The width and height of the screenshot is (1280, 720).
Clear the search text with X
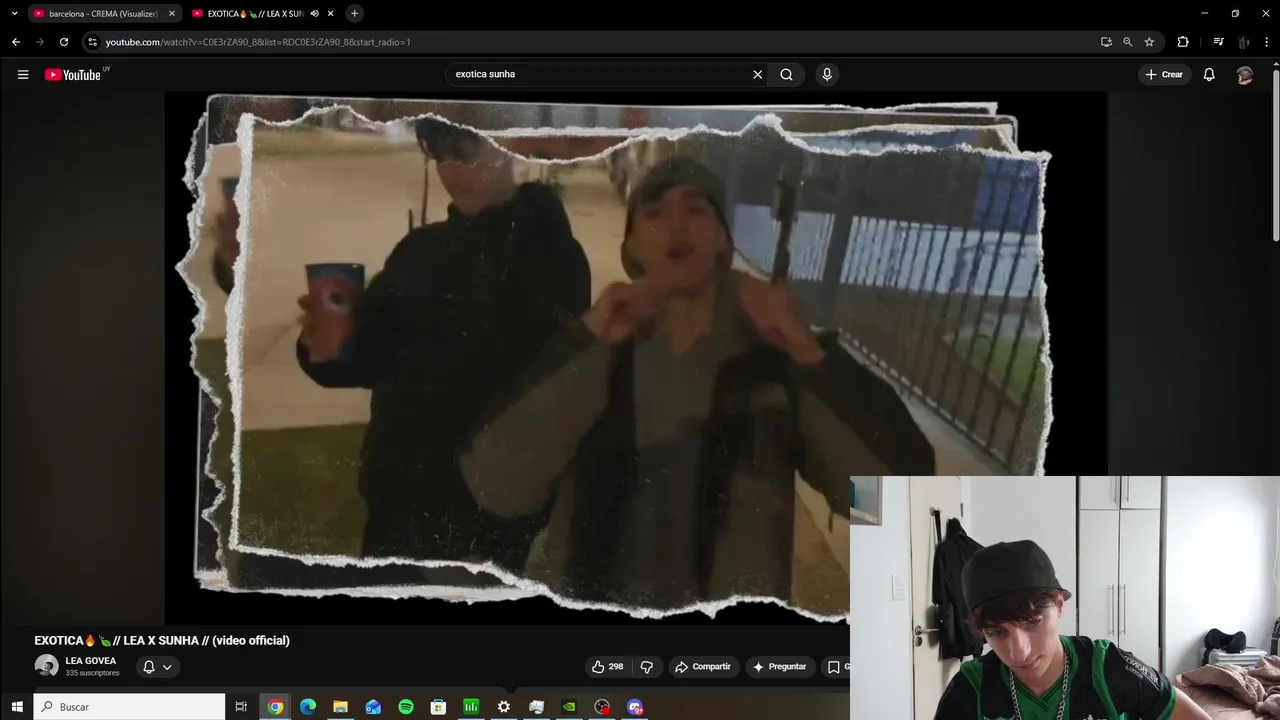(x=758, y=74)
